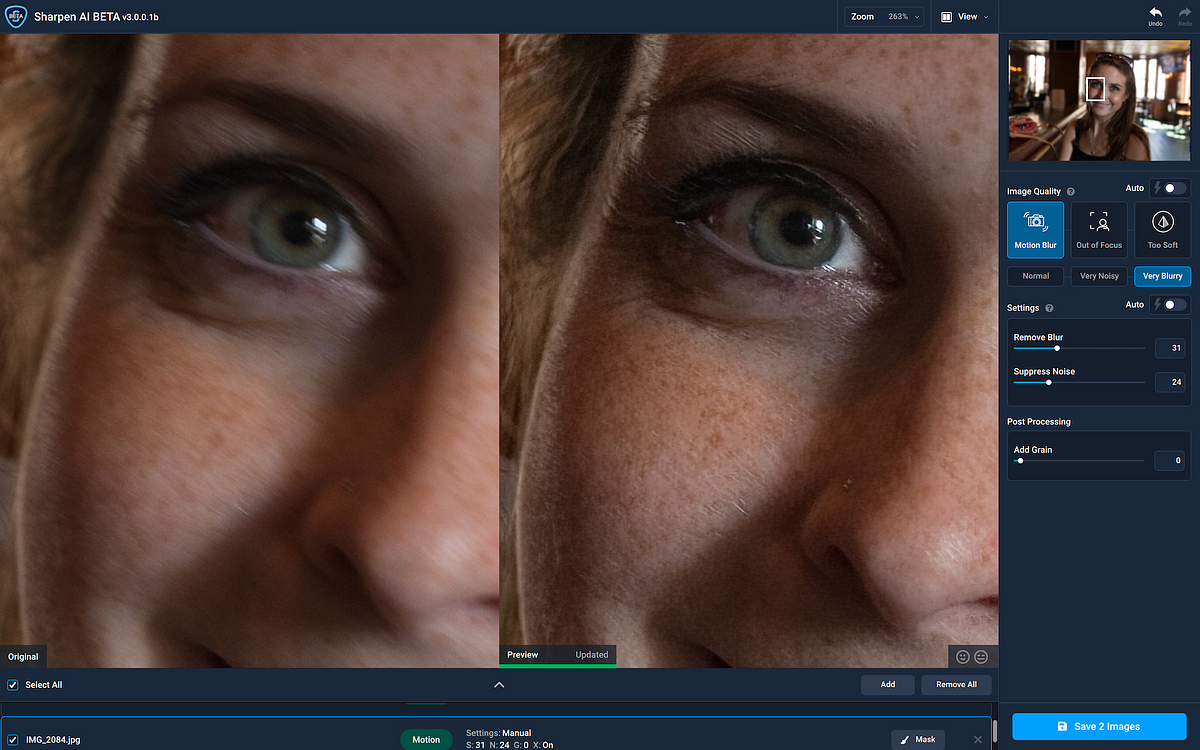The height and width of the screenshot is (750, 1200).
Task: Click the happy face feedback icon
Action: [963, 657]
